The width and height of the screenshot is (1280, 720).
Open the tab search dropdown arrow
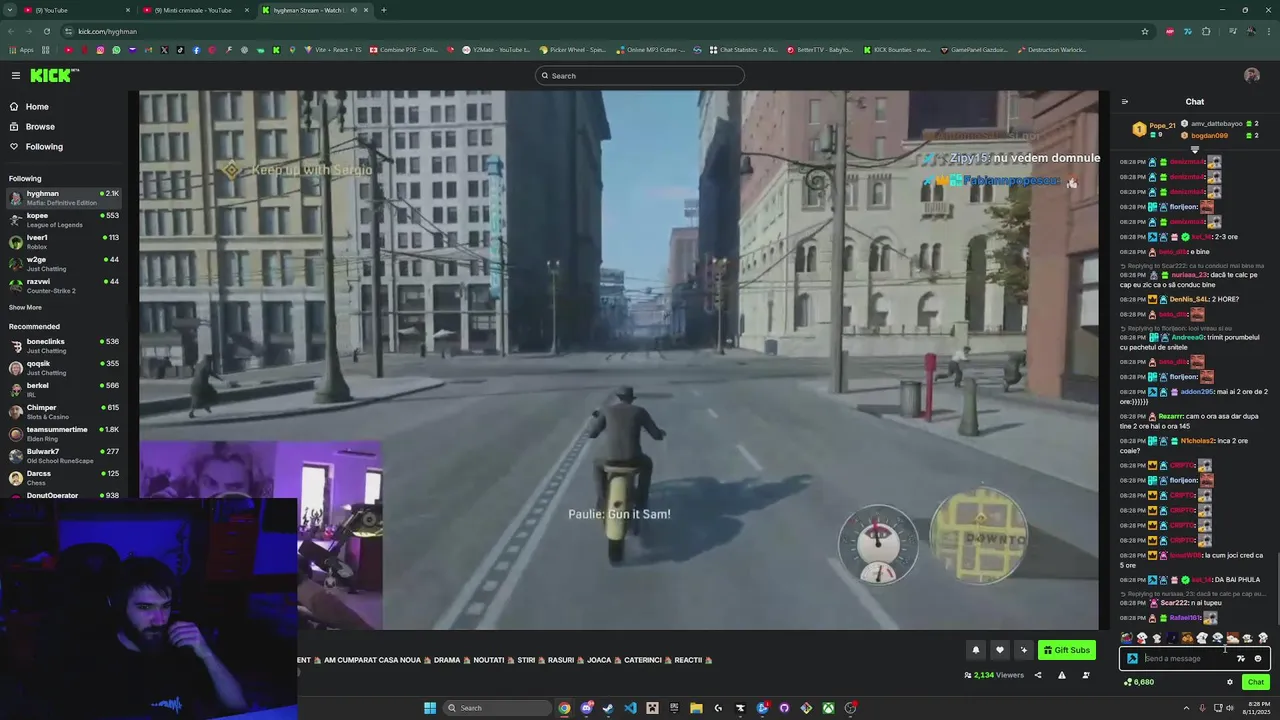10,10
